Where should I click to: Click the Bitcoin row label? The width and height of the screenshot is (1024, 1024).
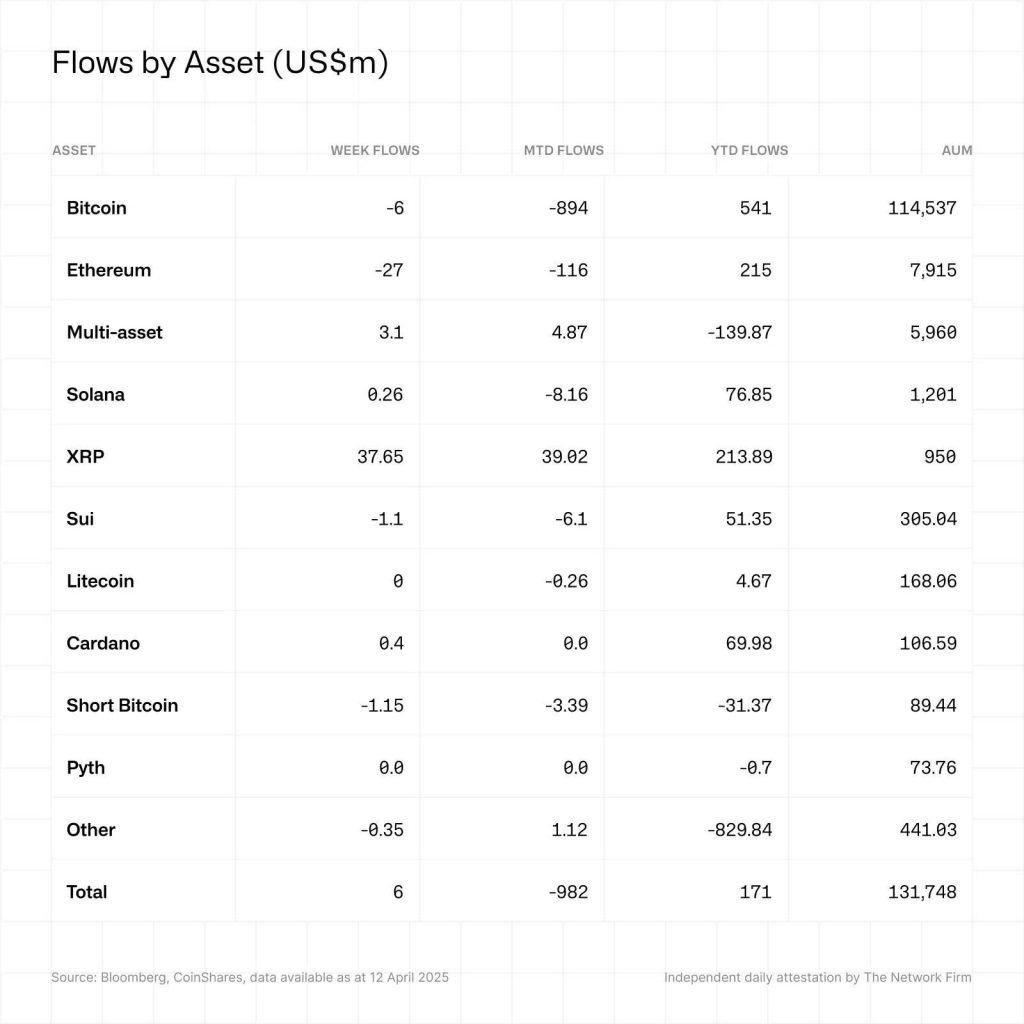click(x=96, y=208)
